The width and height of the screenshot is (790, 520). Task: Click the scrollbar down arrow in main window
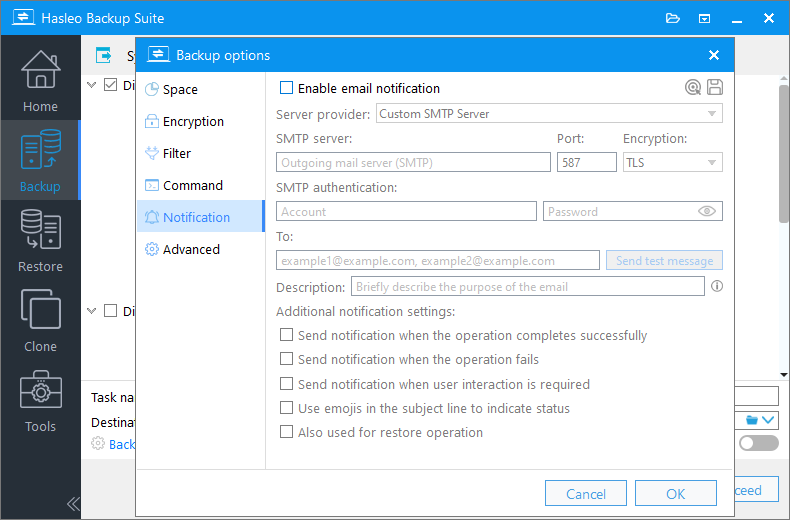pos(783,374)
